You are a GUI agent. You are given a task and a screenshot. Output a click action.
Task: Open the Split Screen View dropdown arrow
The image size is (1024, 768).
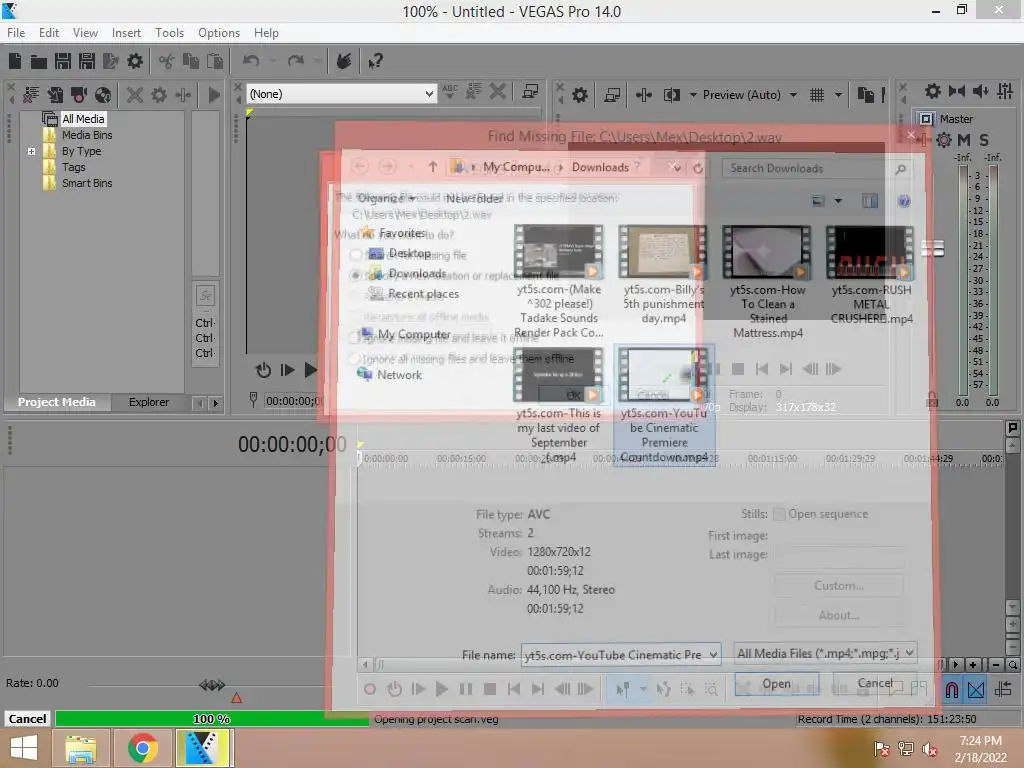click(x=693, y=95)
